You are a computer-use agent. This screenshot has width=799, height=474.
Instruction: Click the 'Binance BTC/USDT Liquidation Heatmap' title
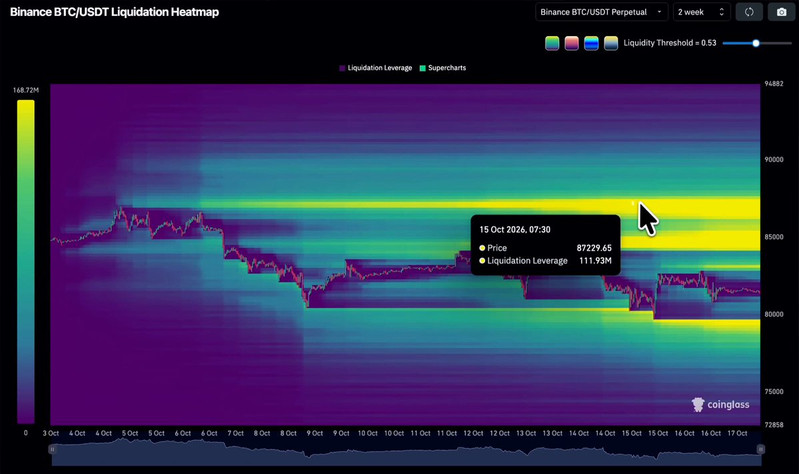114,12
